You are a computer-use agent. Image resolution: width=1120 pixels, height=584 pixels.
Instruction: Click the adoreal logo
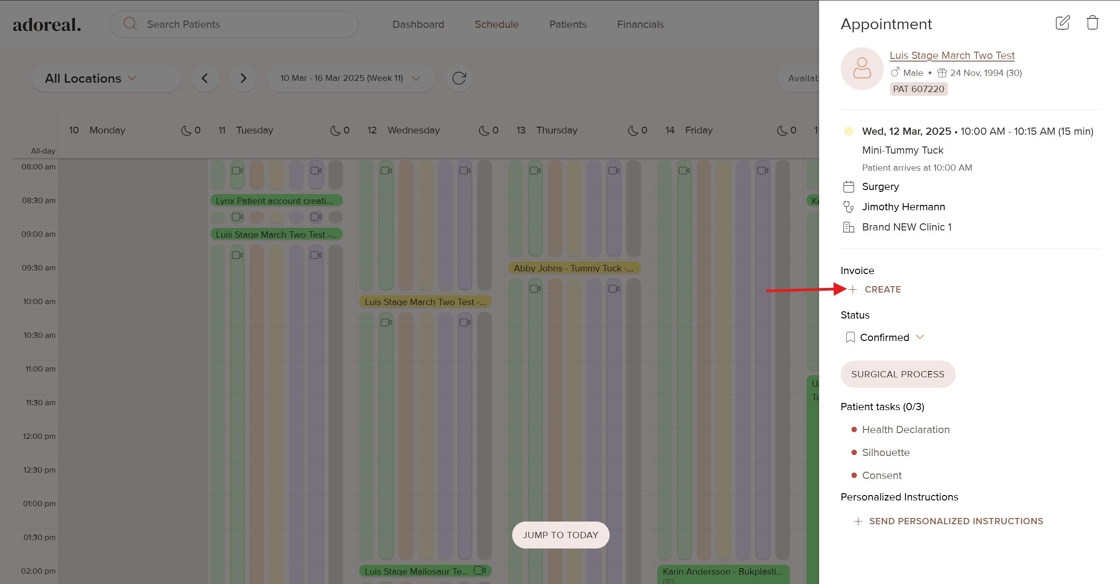click(47, 24)
